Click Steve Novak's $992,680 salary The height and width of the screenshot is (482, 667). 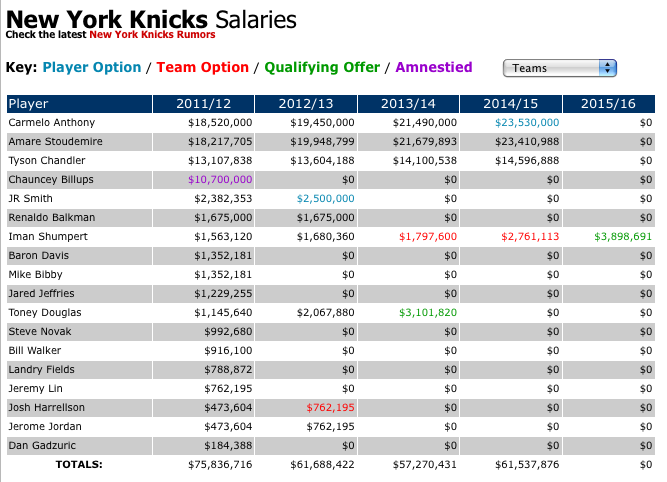(228, 331)
